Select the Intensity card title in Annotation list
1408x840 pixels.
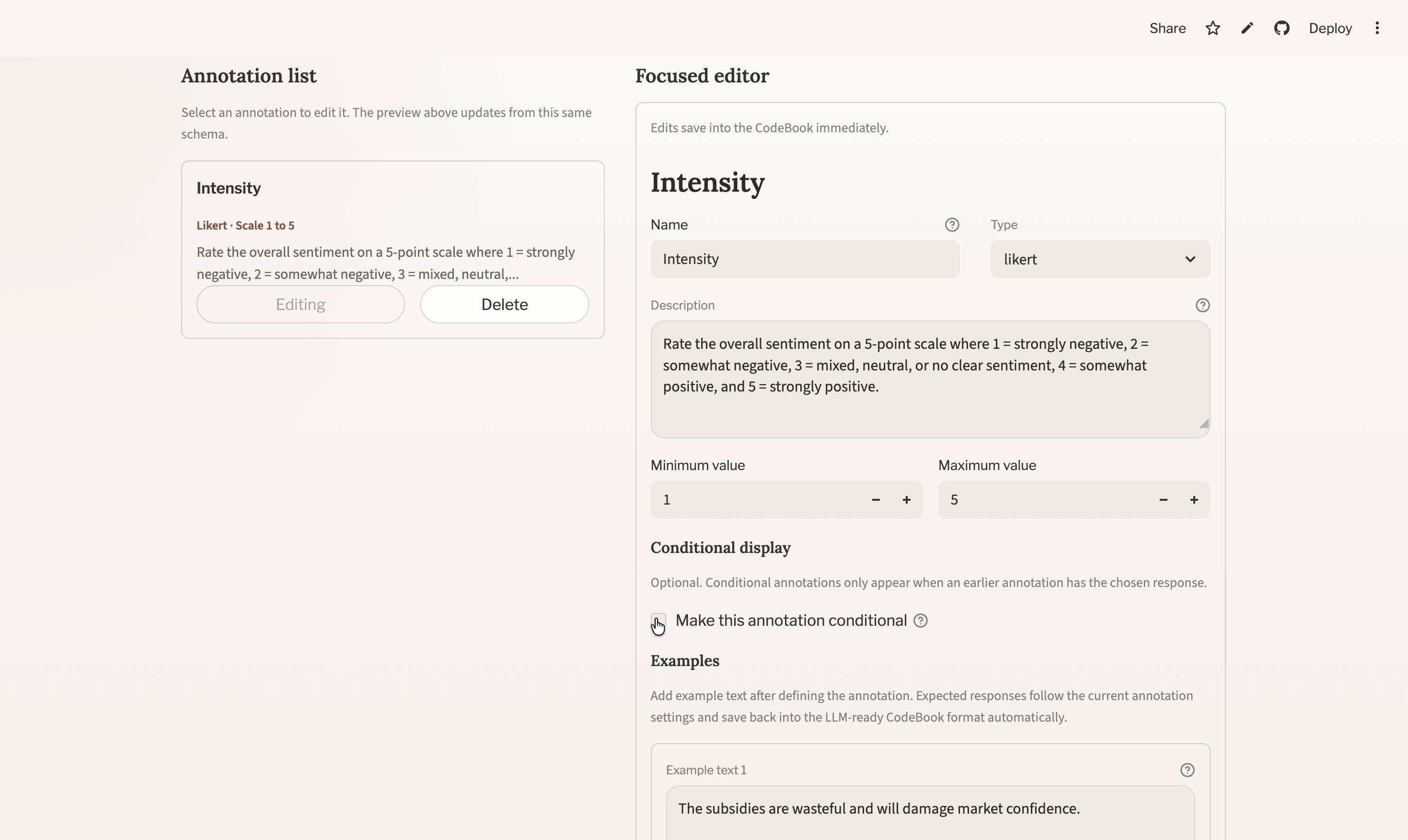click(x=229, y=188)
